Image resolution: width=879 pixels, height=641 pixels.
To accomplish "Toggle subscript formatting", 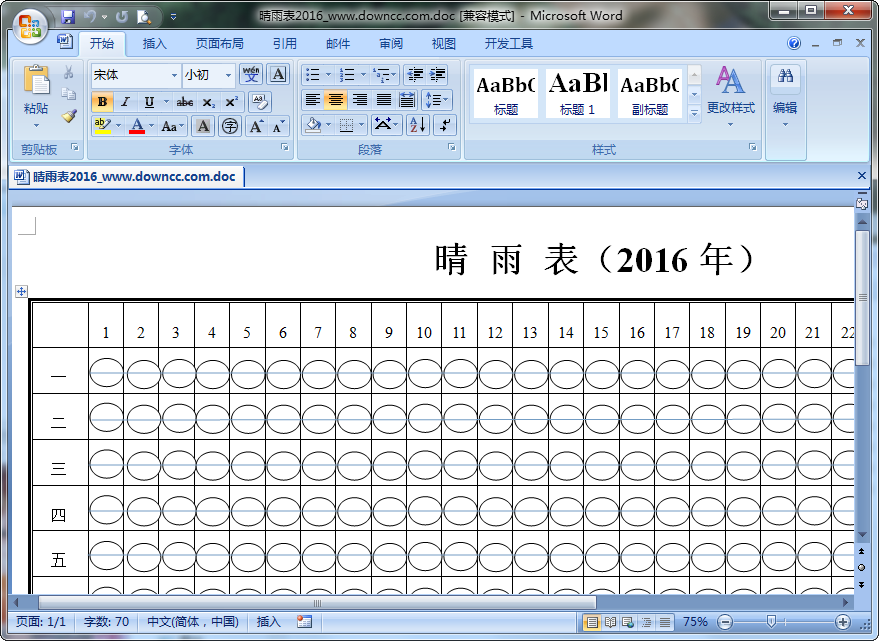I will [x=208, y=102].
